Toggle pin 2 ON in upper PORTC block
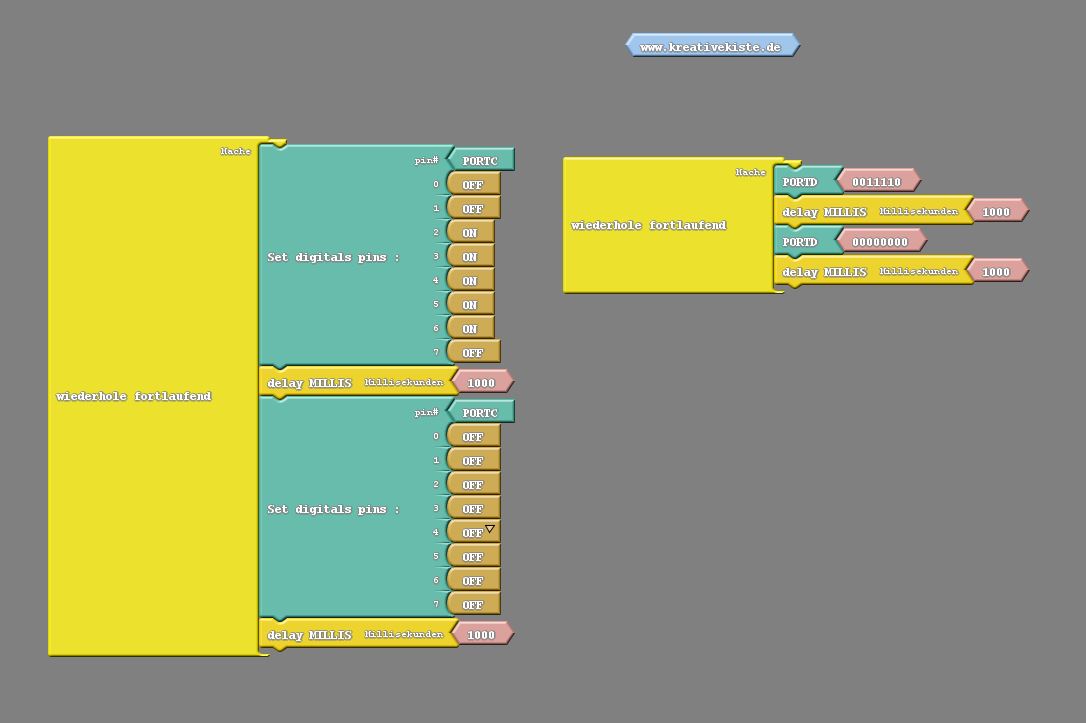1086x723 pixels. 470,233
